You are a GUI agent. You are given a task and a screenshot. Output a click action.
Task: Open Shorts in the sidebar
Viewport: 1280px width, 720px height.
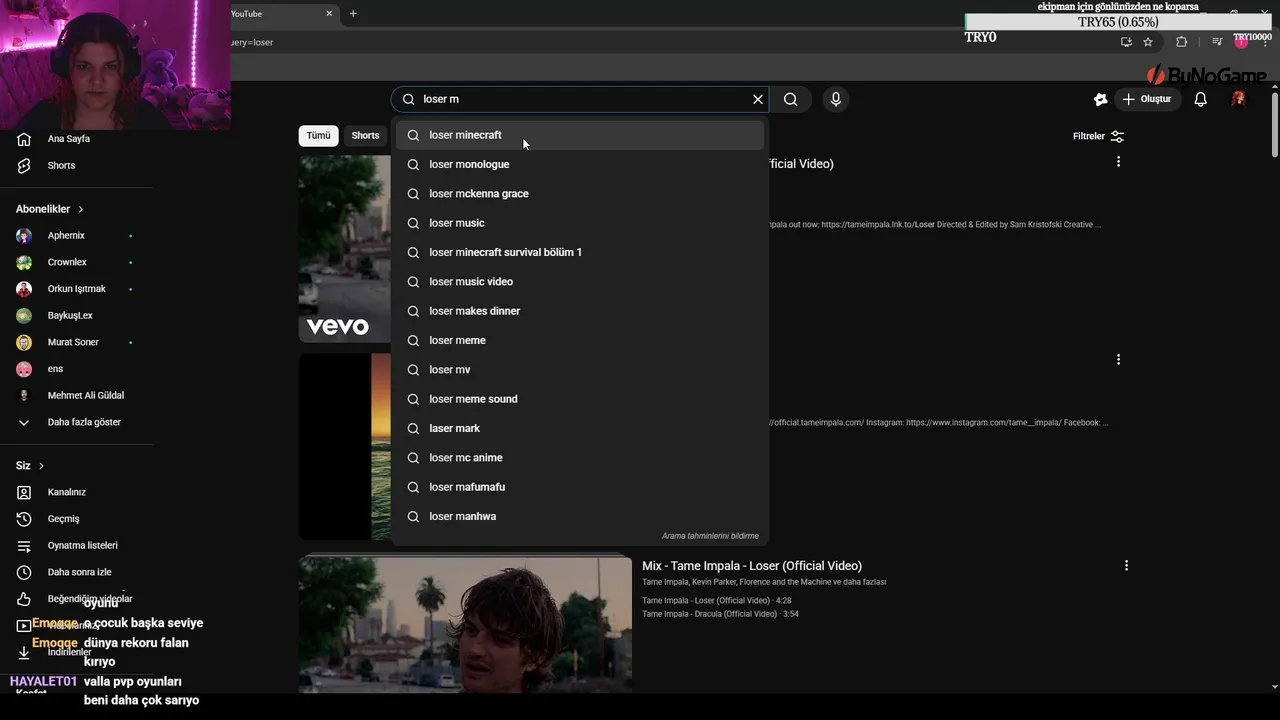[x=76, y=166]
